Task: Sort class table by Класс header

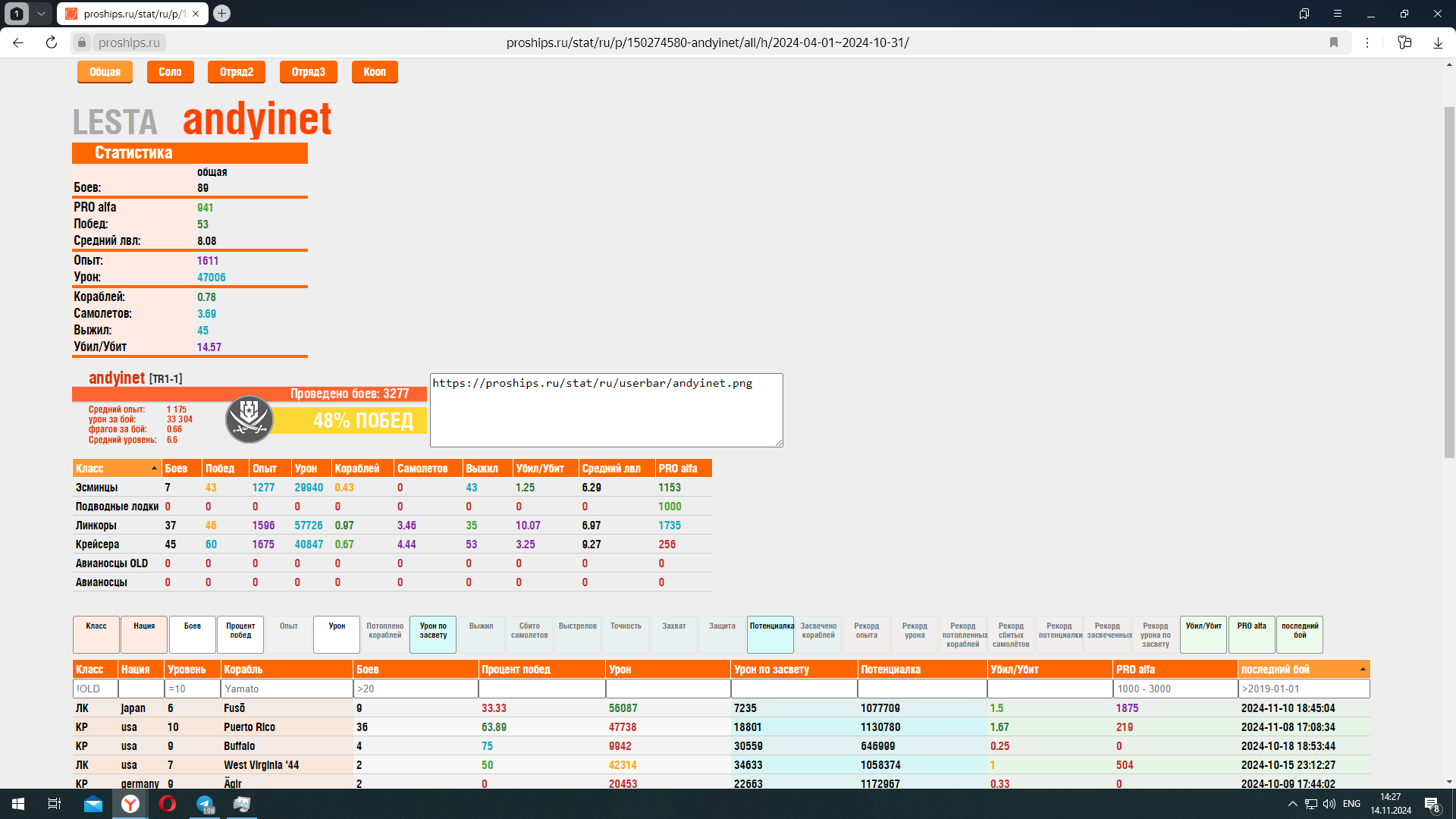Action: (117, 469)
